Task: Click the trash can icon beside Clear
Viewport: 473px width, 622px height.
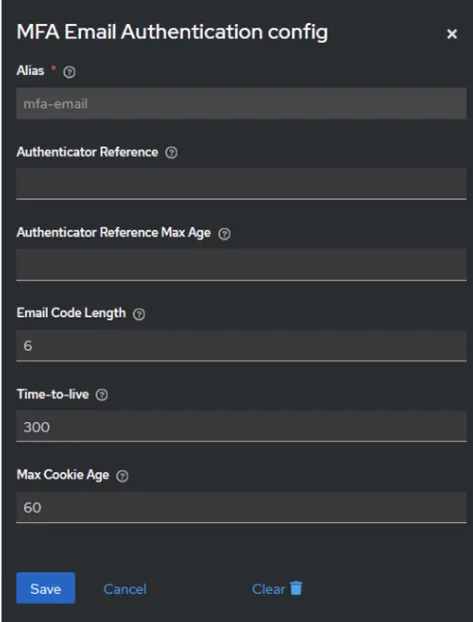Action: 296,588
